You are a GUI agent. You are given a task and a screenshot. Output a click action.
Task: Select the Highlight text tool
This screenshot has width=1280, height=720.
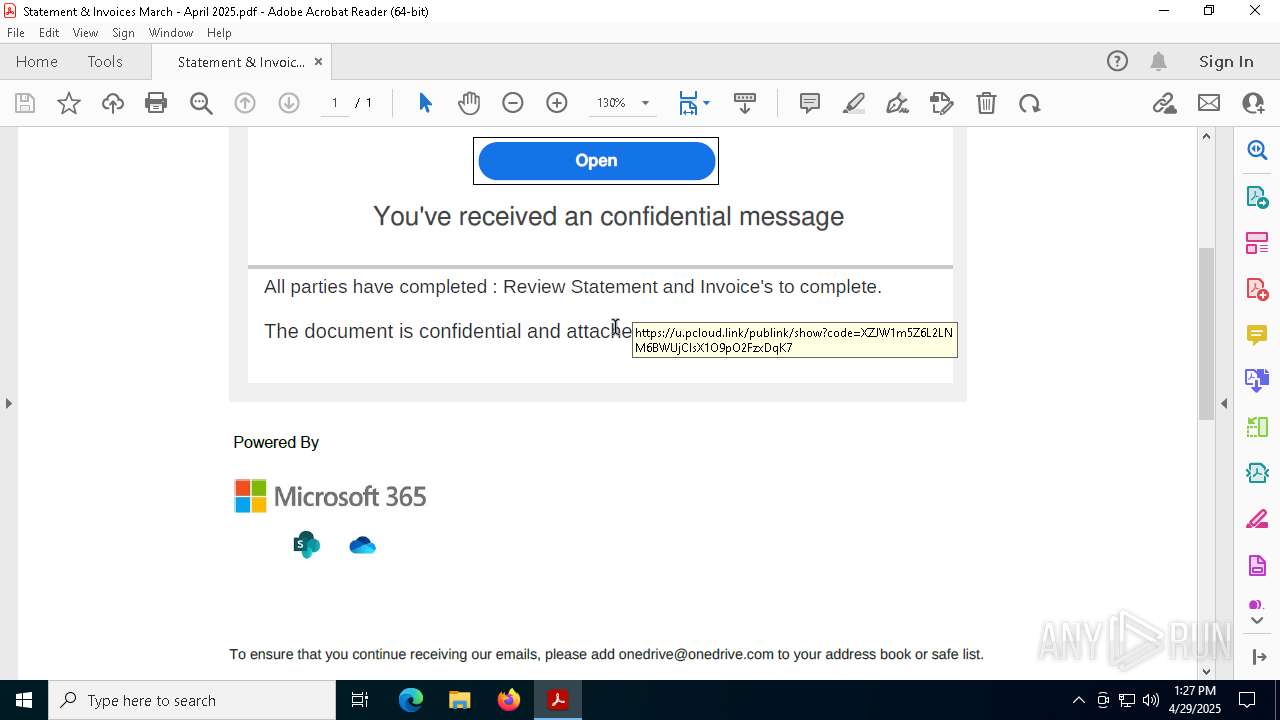[x=854, y=103]
